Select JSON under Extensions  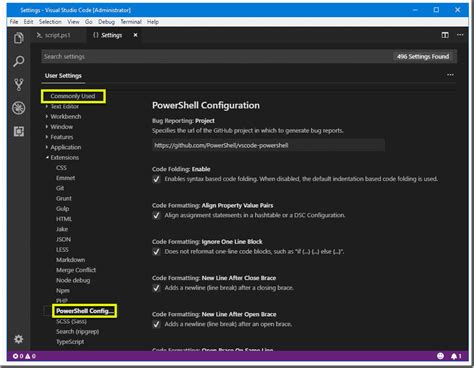pos(63,239)
